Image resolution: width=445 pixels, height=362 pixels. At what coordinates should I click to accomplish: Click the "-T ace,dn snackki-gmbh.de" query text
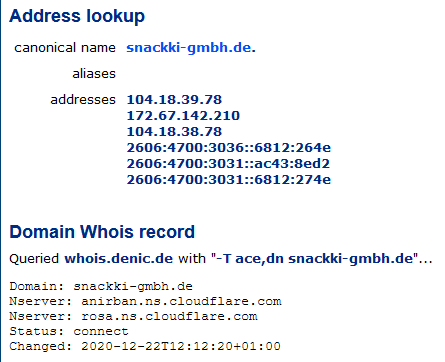point(316,259)
